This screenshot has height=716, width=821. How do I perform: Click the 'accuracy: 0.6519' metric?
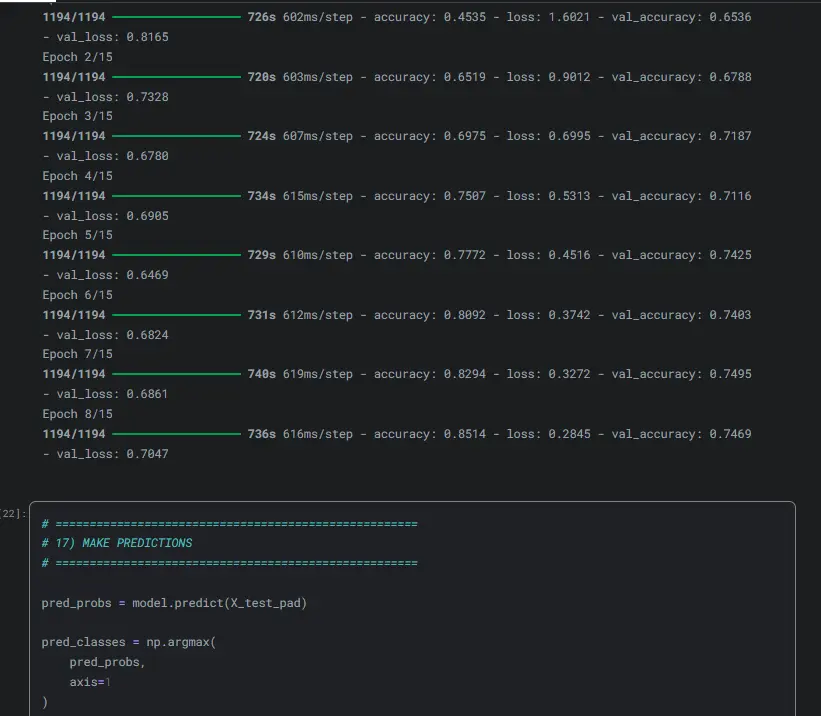(430, 77)
